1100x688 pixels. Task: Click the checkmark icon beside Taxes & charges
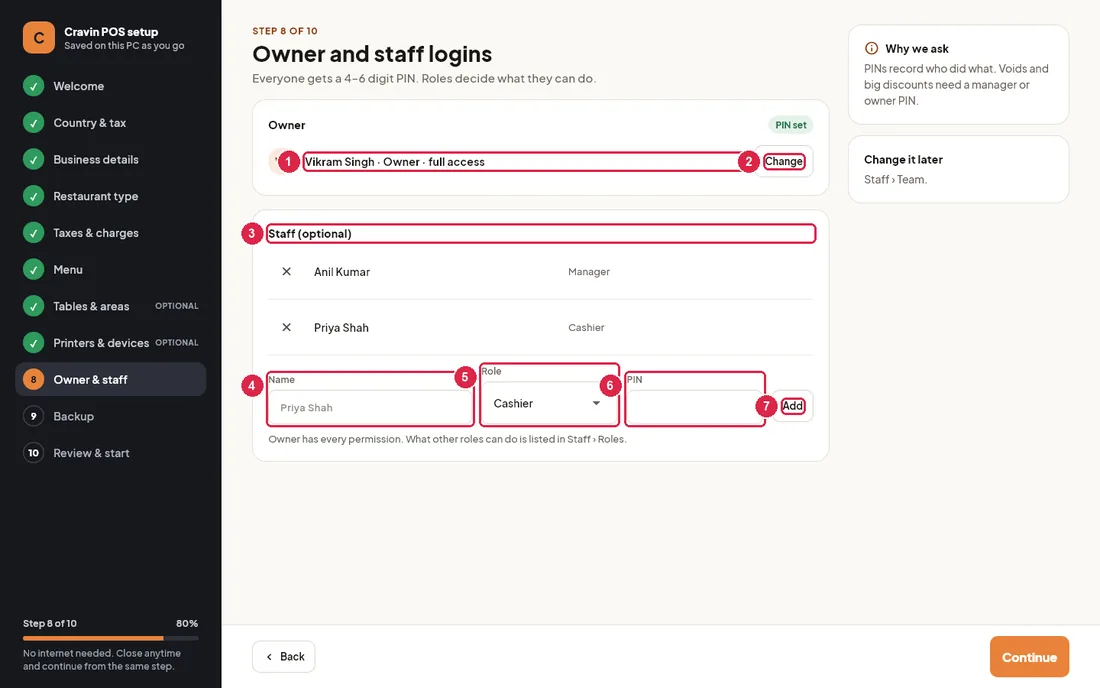pos(33,233)
